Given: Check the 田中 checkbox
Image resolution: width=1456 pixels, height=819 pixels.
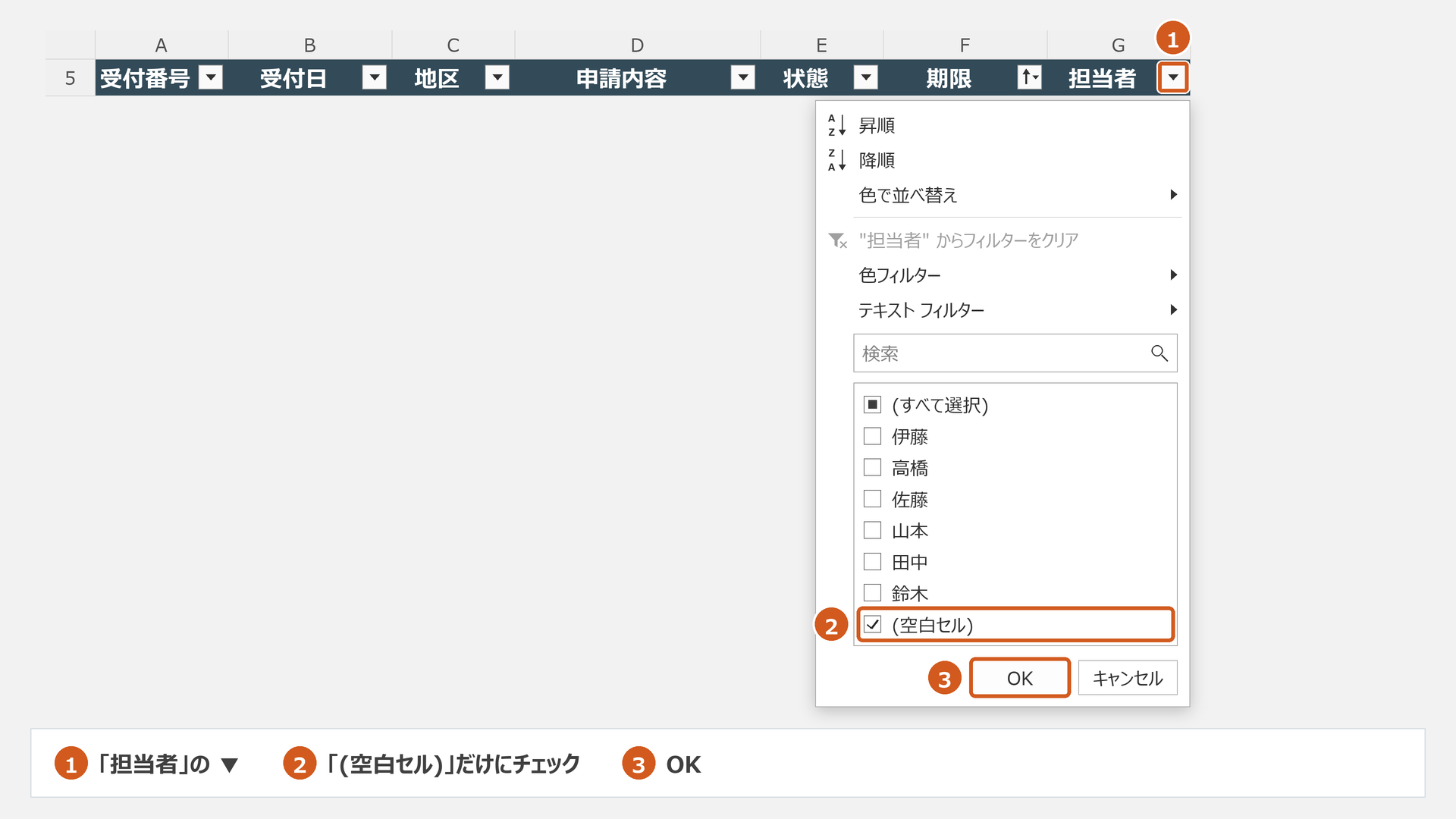Looking at the screenshot, I should (872, 562).
